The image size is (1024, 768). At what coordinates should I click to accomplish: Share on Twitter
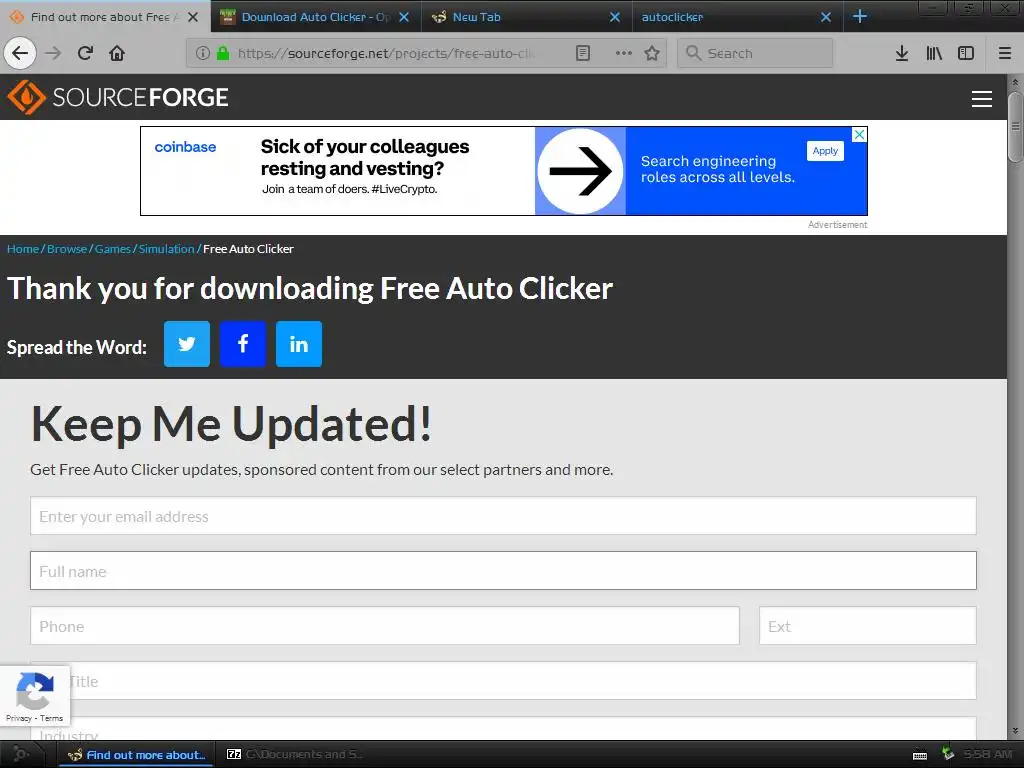(x=187, y=344)
